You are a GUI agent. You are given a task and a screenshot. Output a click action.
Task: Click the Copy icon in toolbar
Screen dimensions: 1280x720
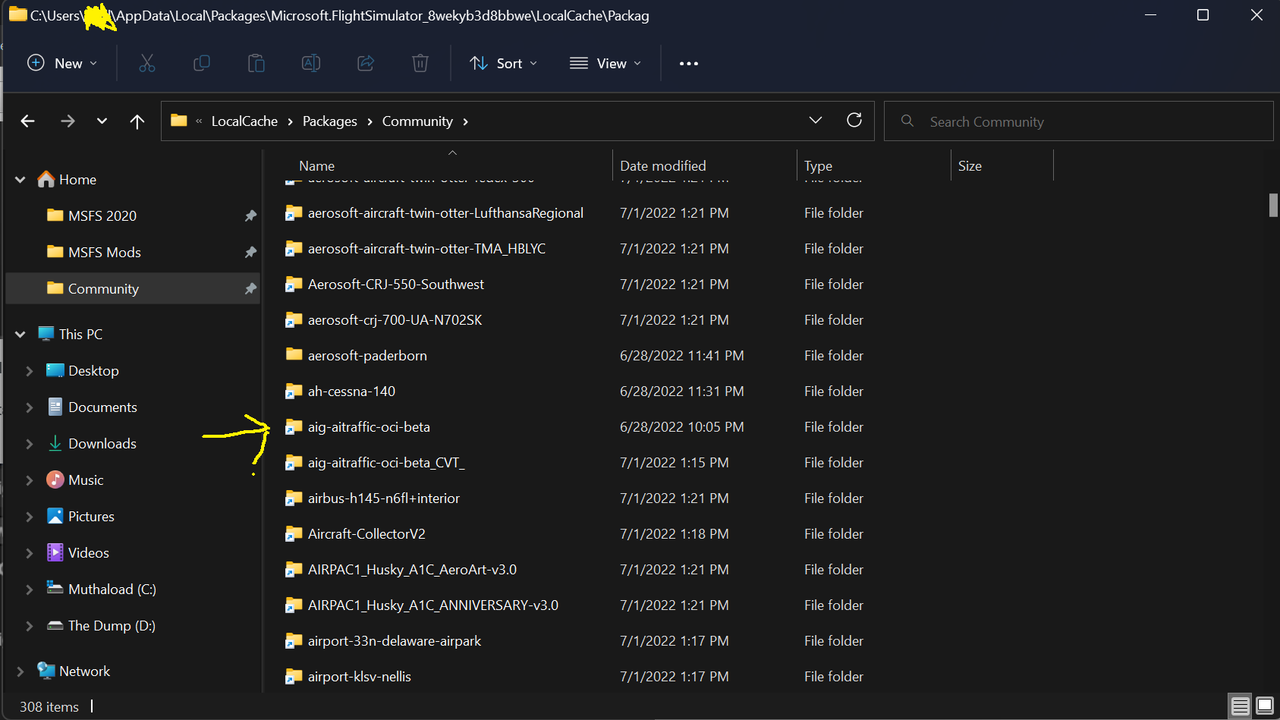coord(202,63)
